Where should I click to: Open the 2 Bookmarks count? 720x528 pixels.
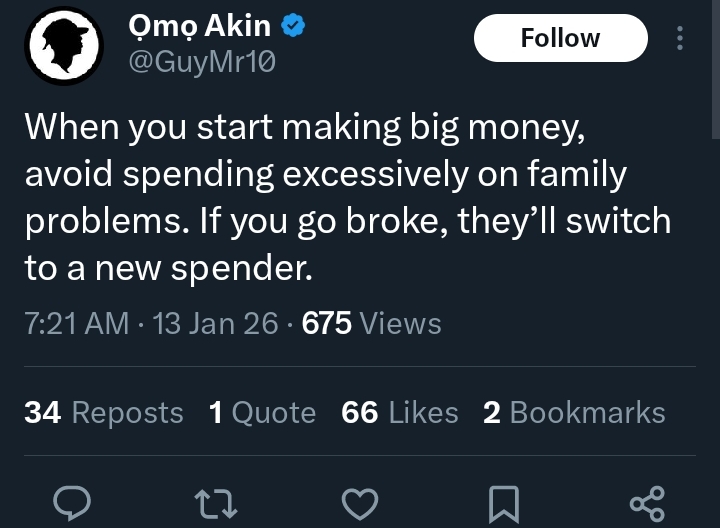pyautogui.click(x=573, y=413)
